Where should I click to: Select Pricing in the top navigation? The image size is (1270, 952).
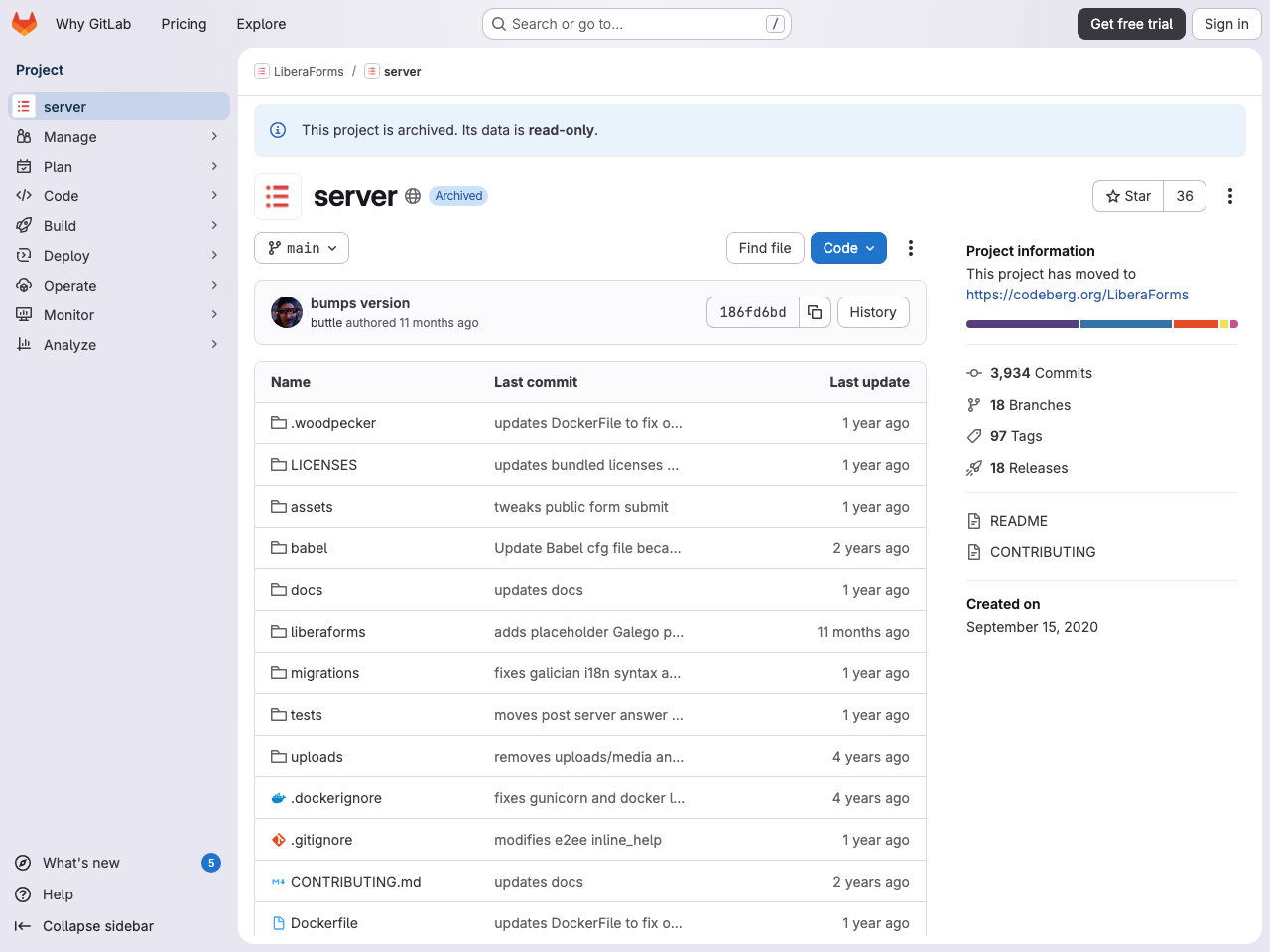click(184, 23)
